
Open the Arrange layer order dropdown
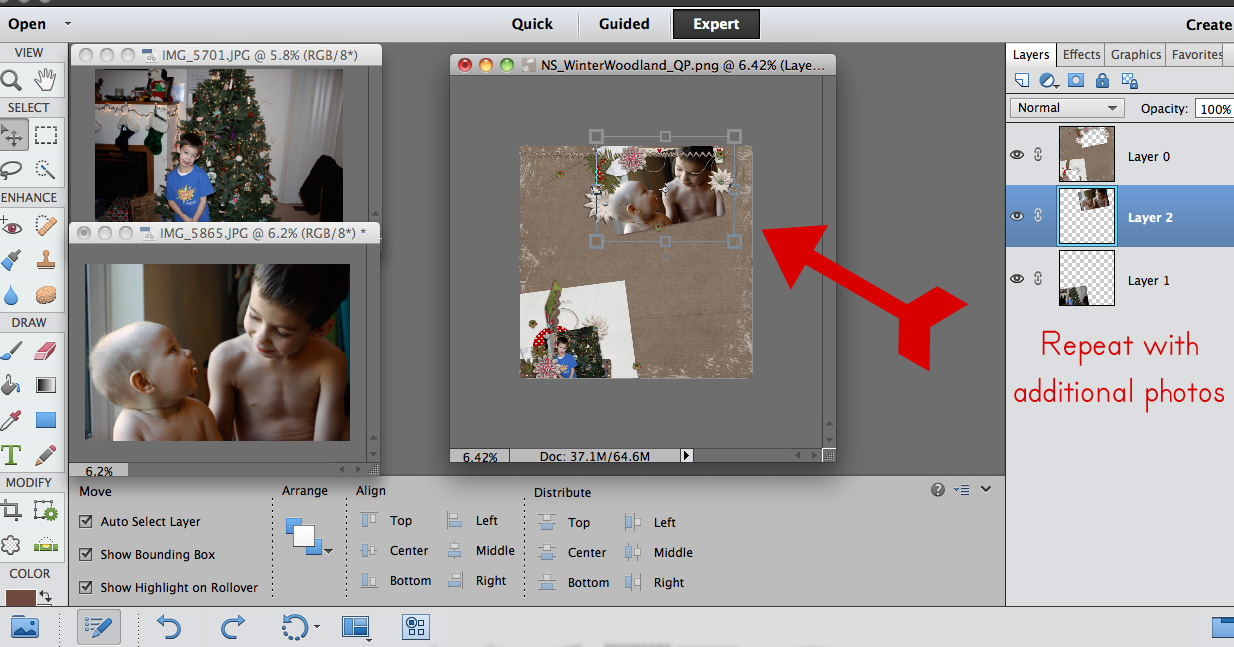(x=308, y=538)
